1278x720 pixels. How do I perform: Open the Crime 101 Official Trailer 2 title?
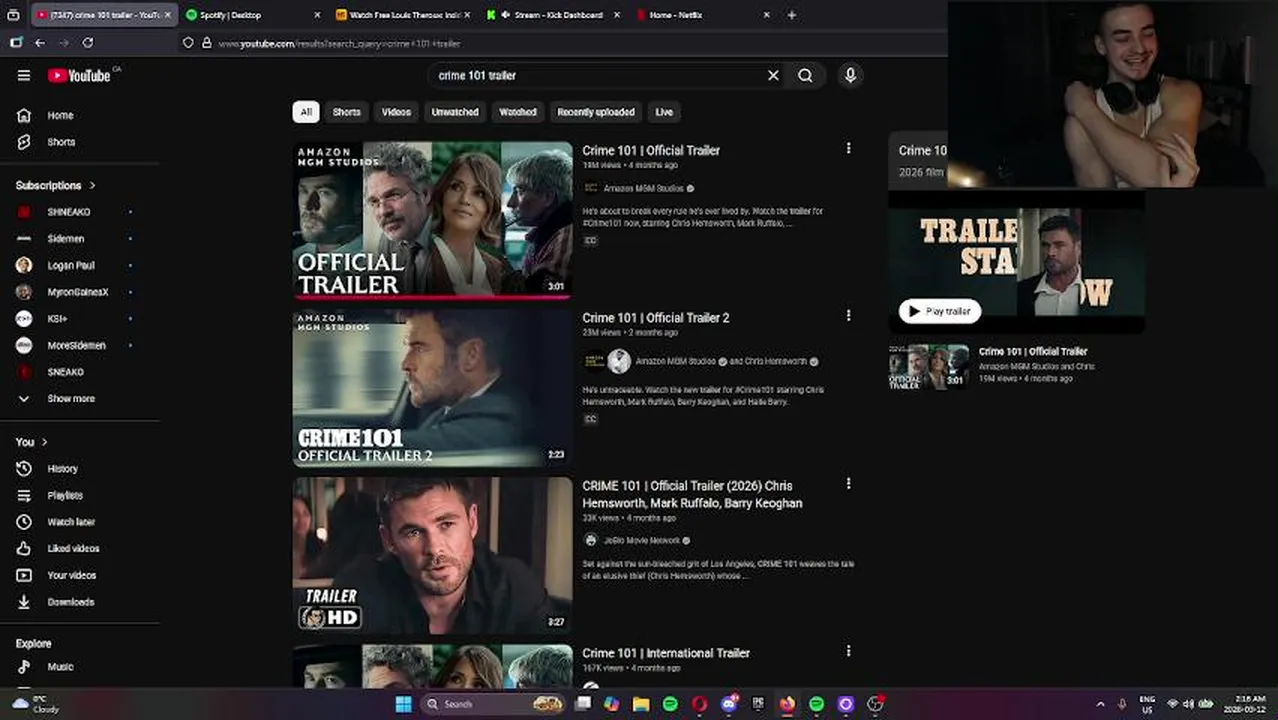click(x=656, y=317)
